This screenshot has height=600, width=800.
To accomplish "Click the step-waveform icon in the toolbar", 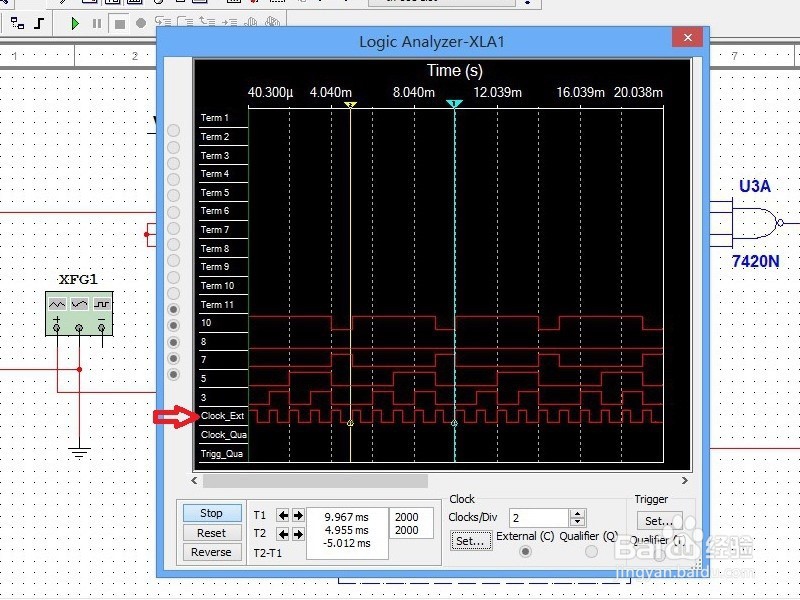I will (x=39, y=23).
